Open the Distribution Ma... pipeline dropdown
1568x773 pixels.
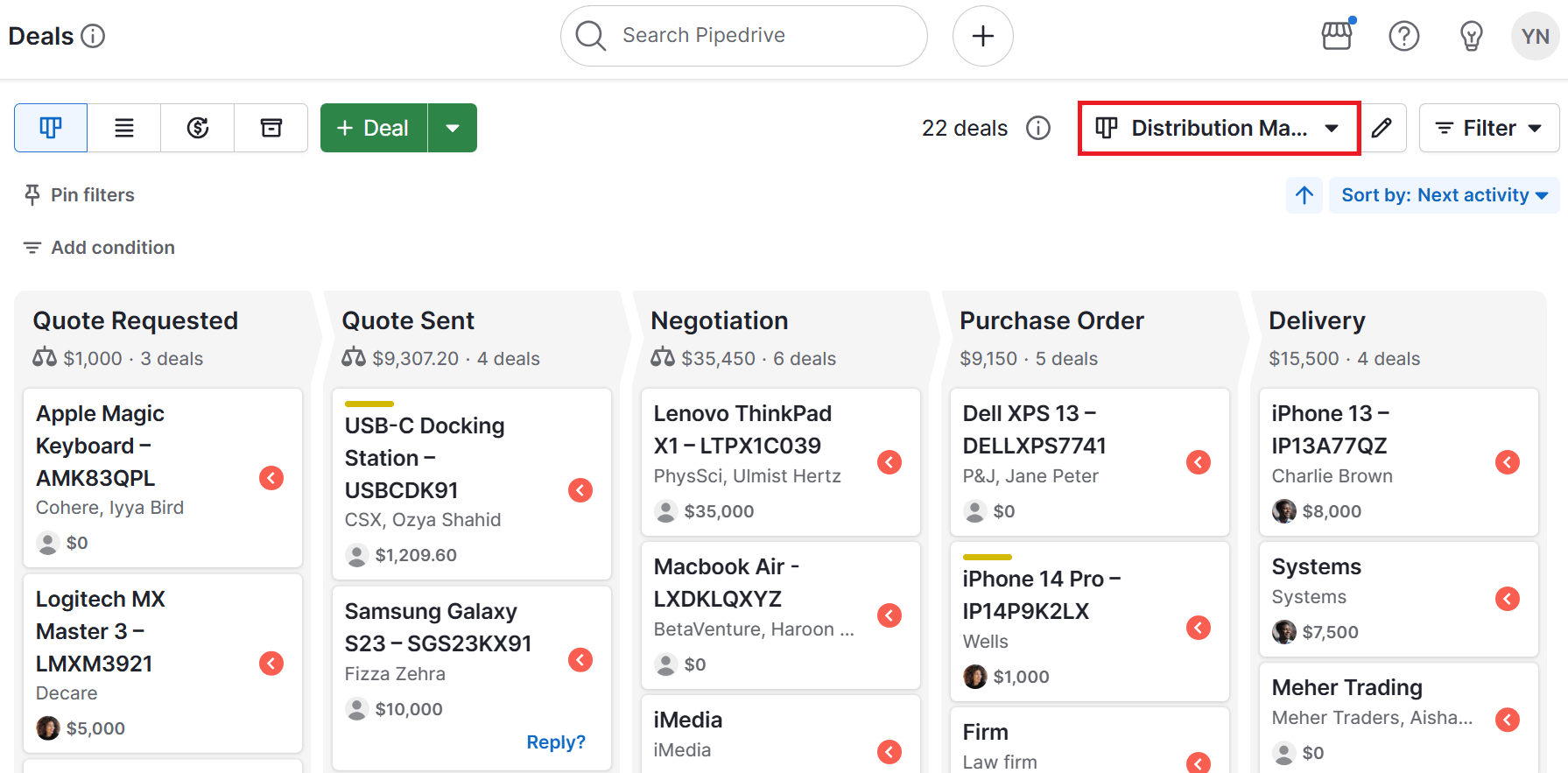click(1219, 128)
